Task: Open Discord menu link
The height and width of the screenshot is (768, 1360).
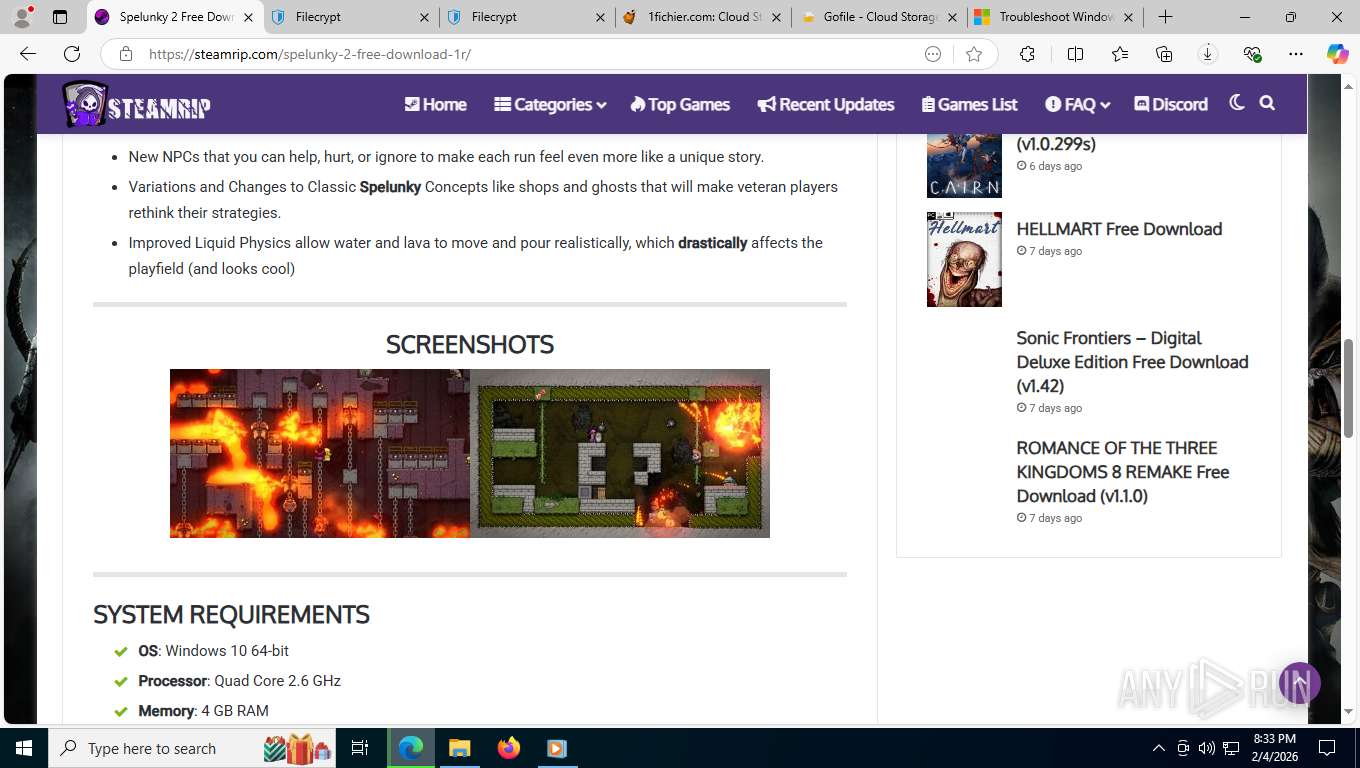Action: click(x=1171, y=104)
